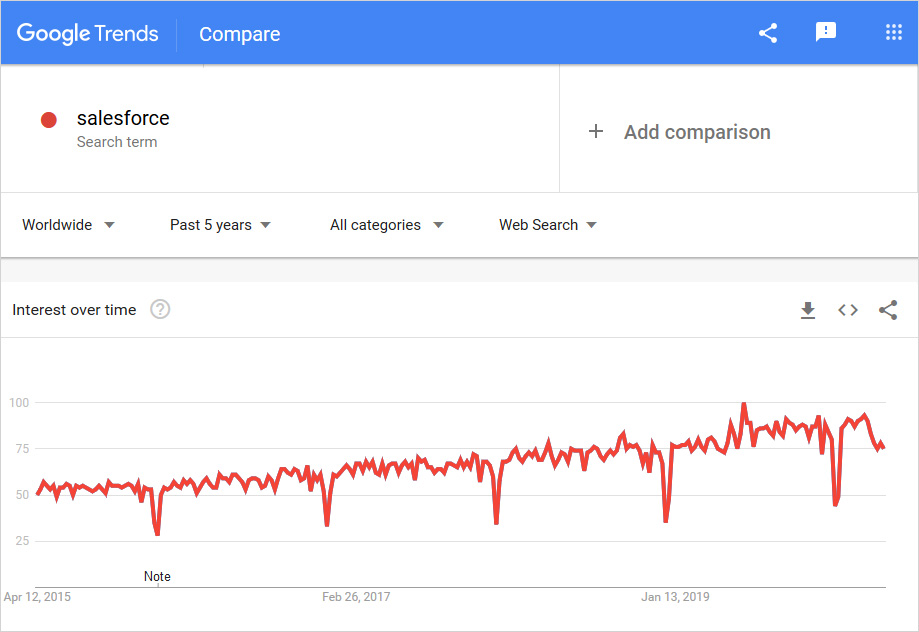This screenshot has width=919, height=632.
Task: Share the Interest over time chart
Action: [888, 310]
